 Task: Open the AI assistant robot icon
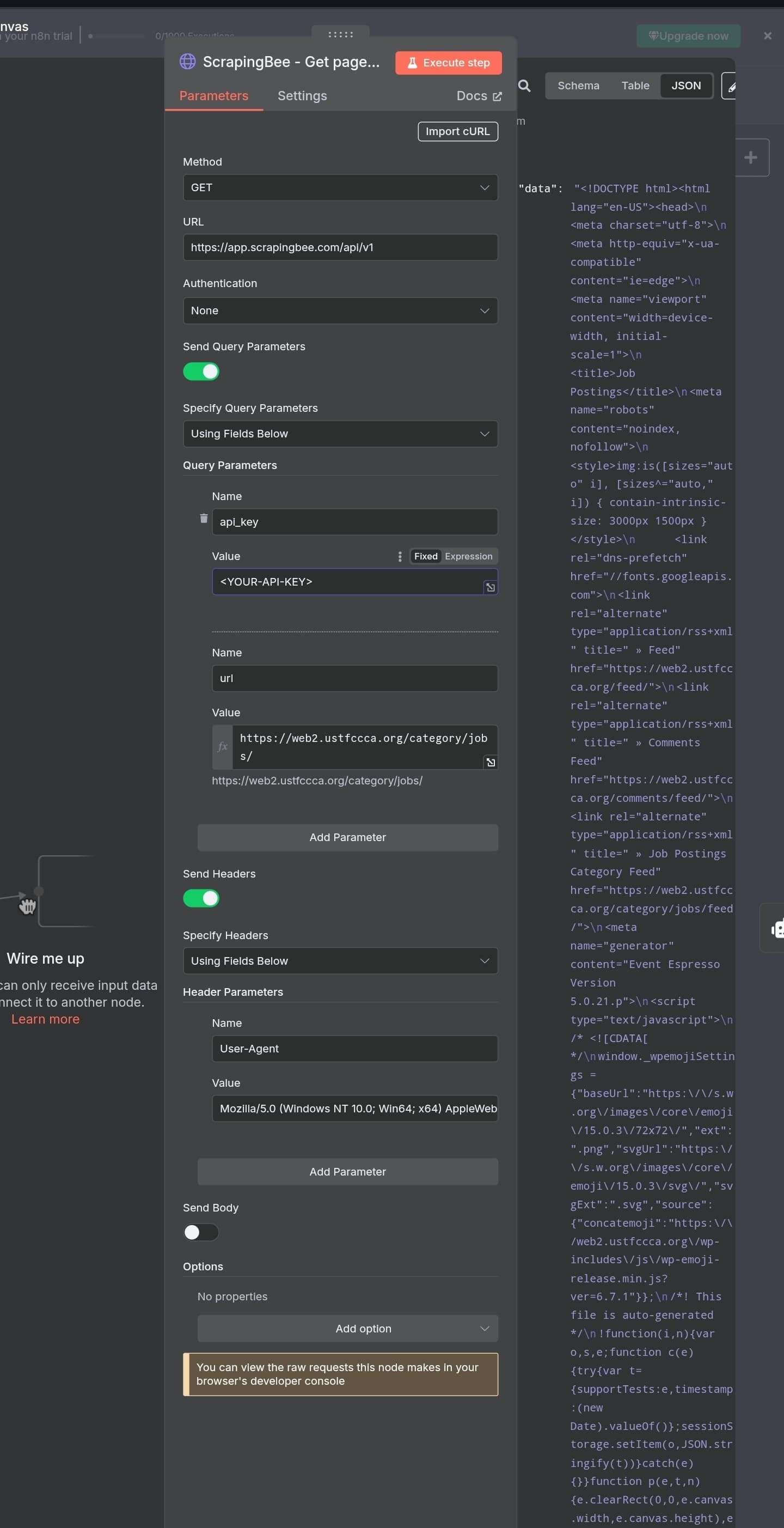(777, 928)
